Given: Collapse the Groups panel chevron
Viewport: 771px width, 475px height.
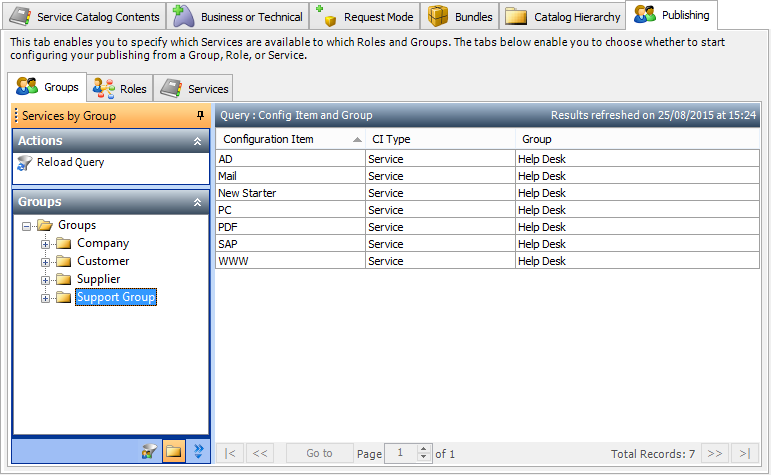Looking at the screenshot, I should [x=197, y=202].
